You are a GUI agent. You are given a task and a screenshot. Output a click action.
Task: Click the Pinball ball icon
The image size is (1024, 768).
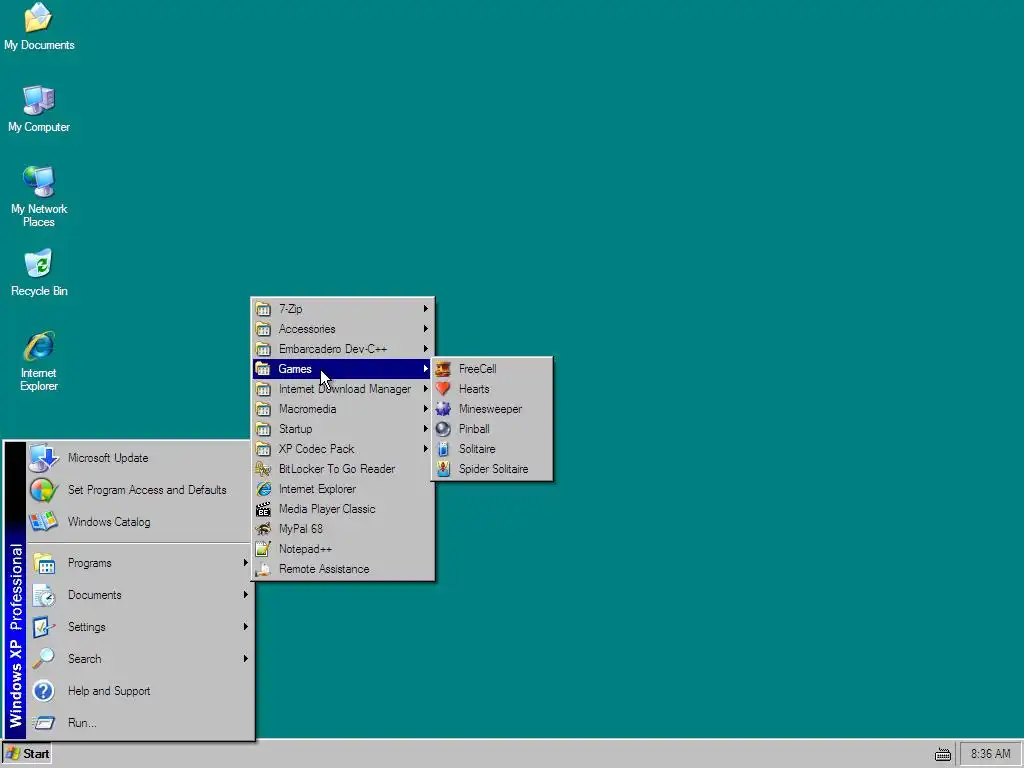click(x=443, y=429)
